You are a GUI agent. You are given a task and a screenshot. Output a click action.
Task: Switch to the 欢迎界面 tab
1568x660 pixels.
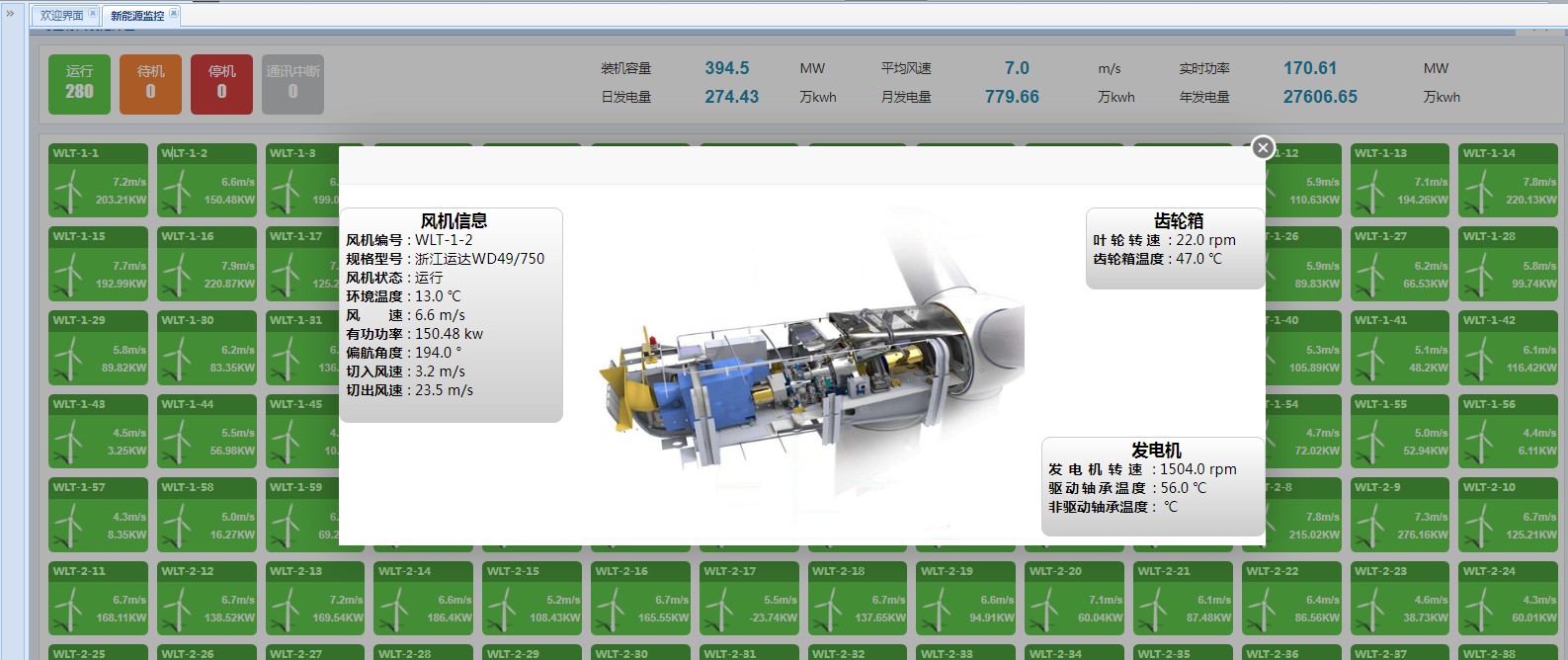click(62, 15)
